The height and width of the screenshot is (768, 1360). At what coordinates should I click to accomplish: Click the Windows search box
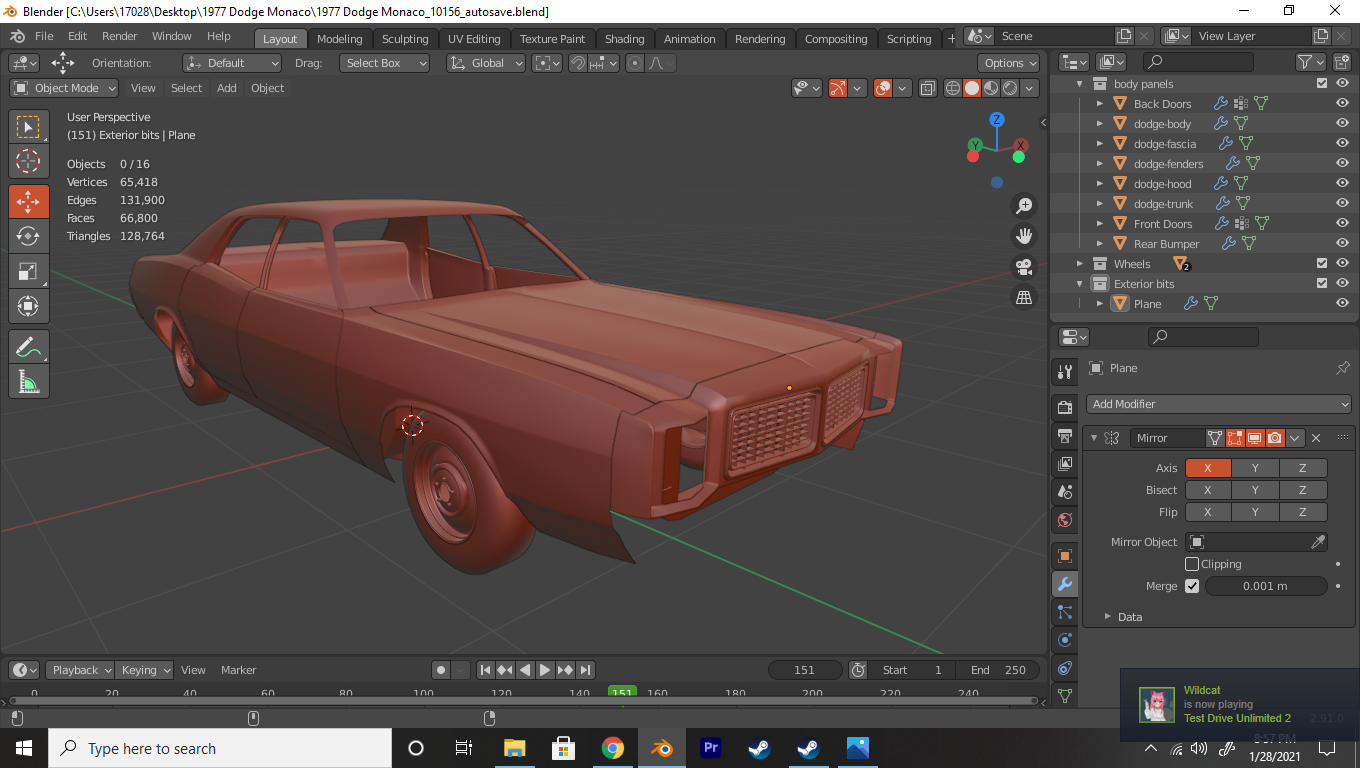coord(220,748)
